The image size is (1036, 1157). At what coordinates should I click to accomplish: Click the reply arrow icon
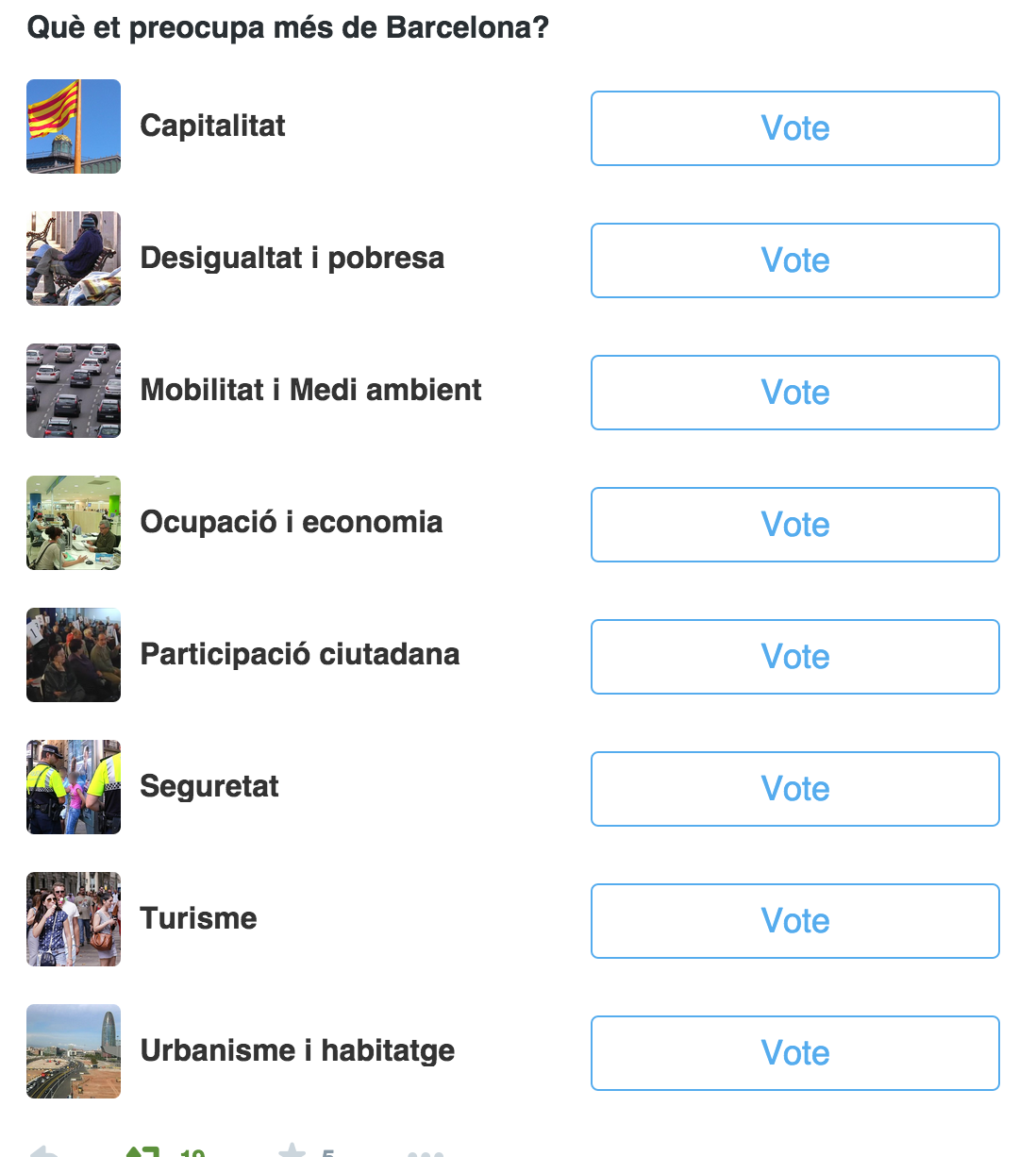click(43, 1152)
